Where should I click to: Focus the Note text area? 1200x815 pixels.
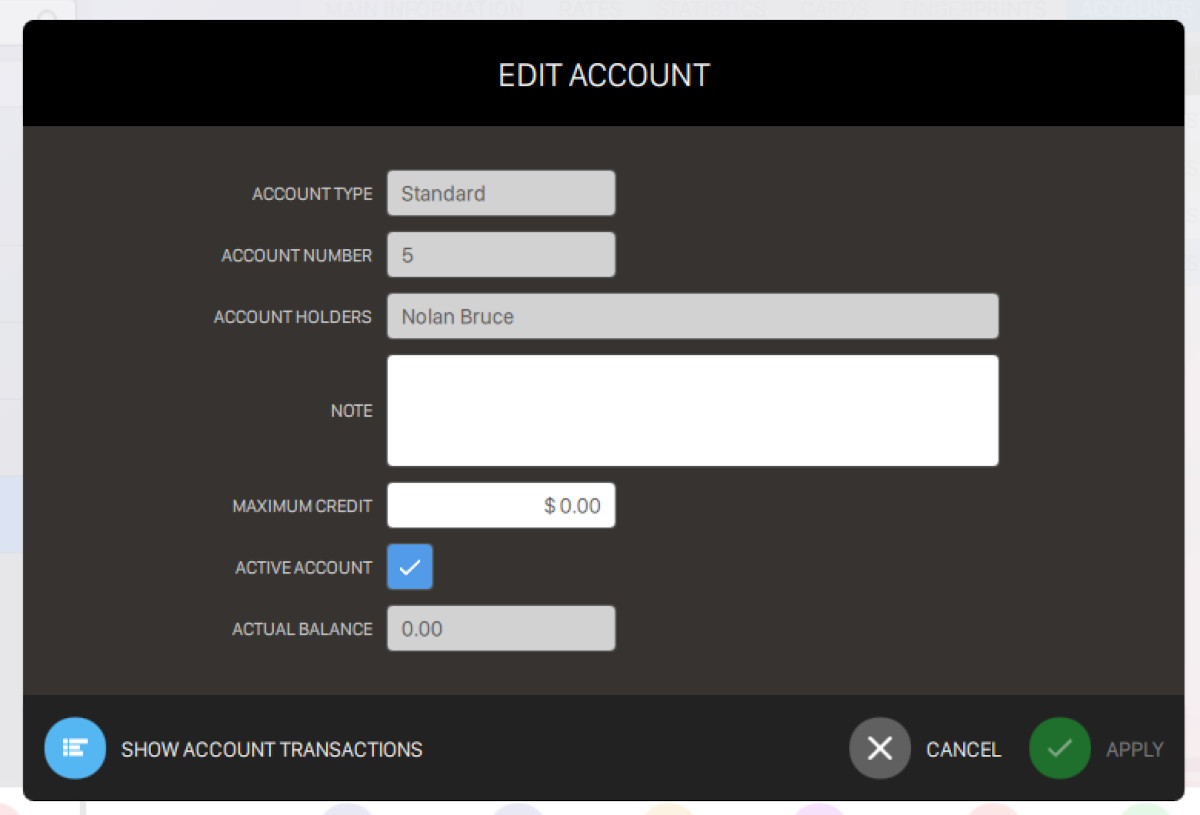point(692,410)
